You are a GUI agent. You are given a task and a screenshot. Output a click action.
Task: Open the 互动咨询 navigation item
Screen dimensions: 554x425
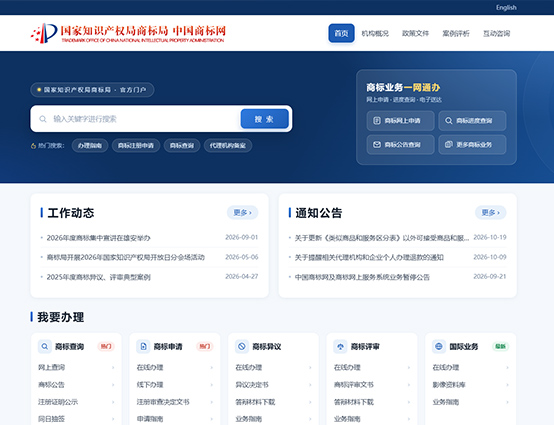click(497, 33)
